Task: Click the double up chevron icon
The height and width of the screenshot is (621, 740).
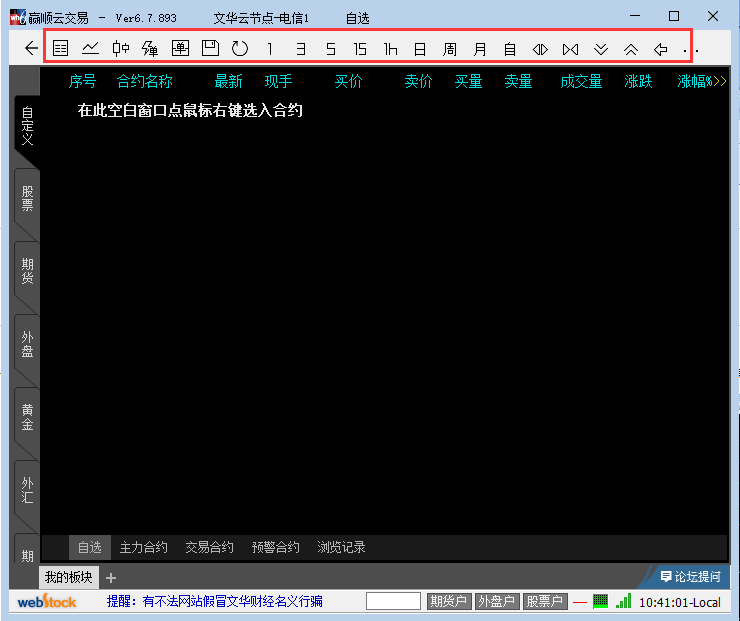Action: click(630, 48)
